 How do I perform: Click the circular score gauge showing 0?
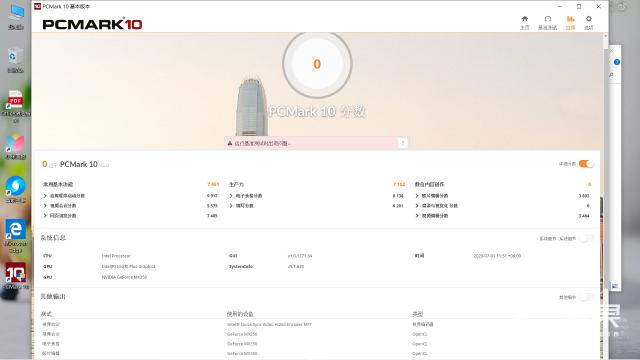tap(317, 64)
